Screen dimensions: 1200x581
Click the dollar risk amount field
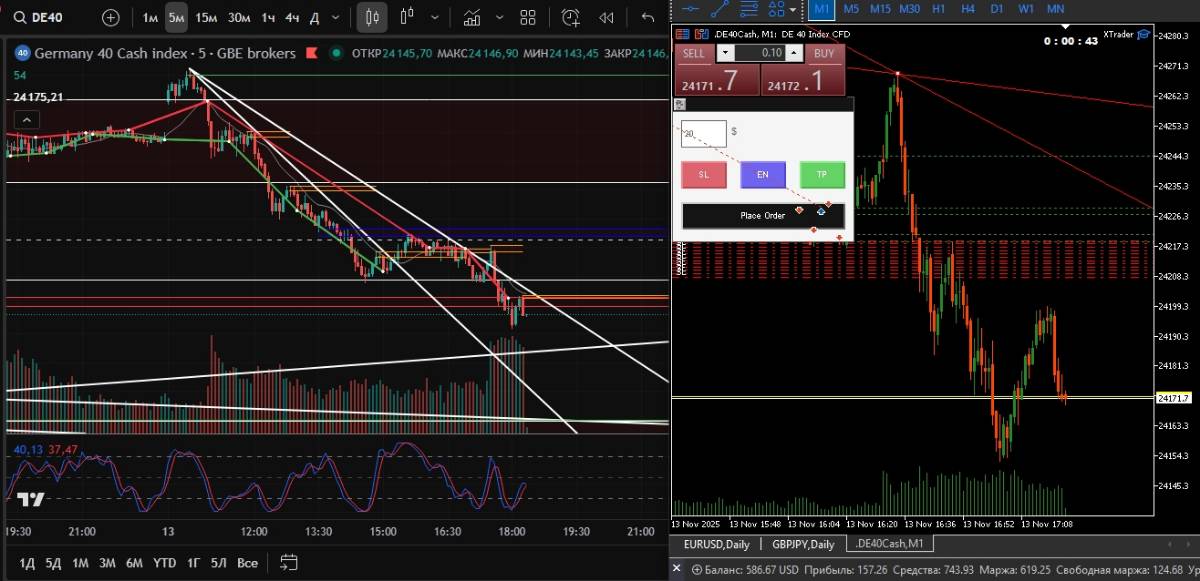click(x=704, y=133)
